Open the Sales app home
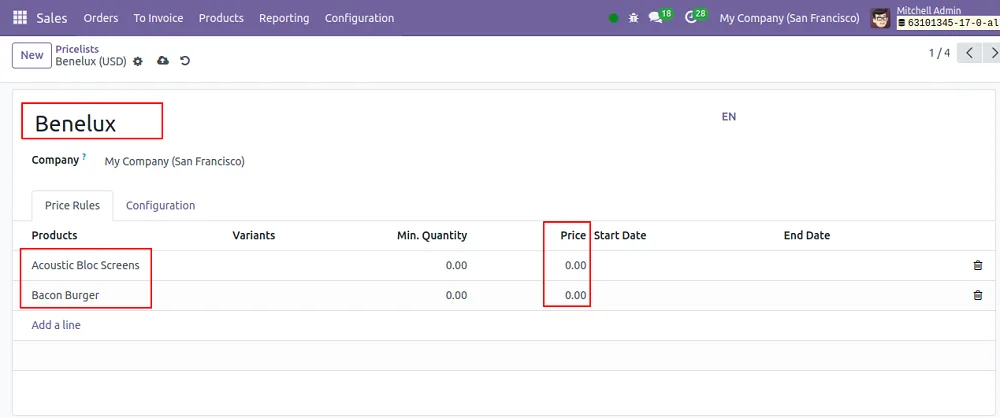The width and height of the screenshot is (1000, 418). click(52, 18)
